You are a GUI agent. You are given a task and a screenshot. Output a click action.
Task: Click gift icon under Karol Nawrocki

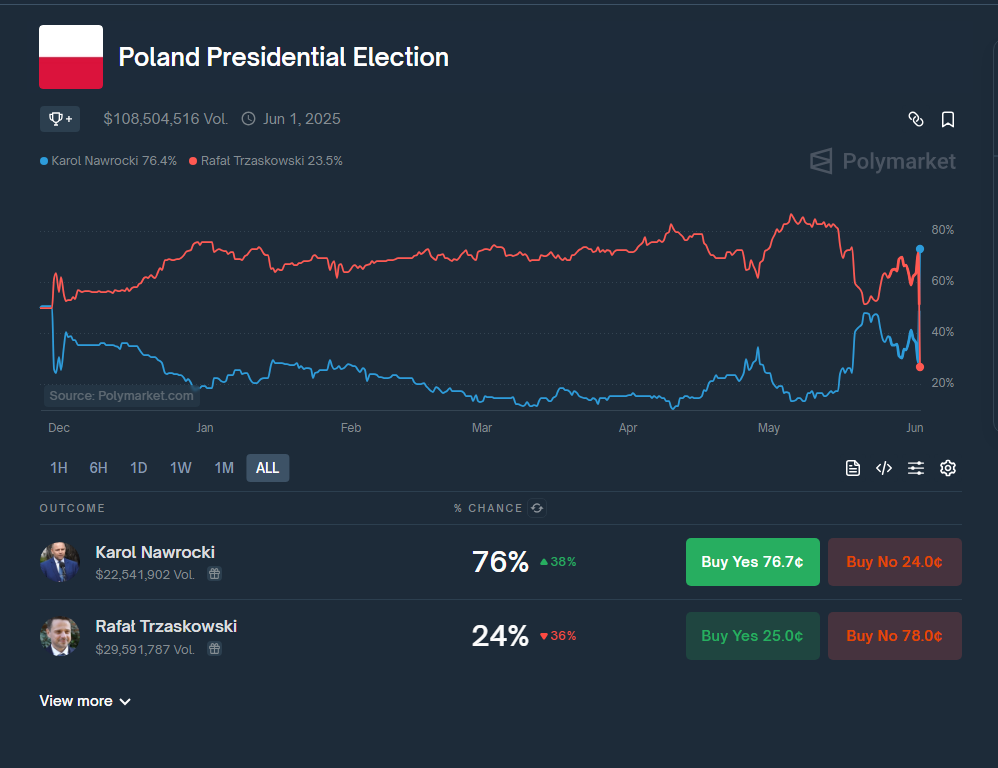pyautogui.click(x=215, y=574)
